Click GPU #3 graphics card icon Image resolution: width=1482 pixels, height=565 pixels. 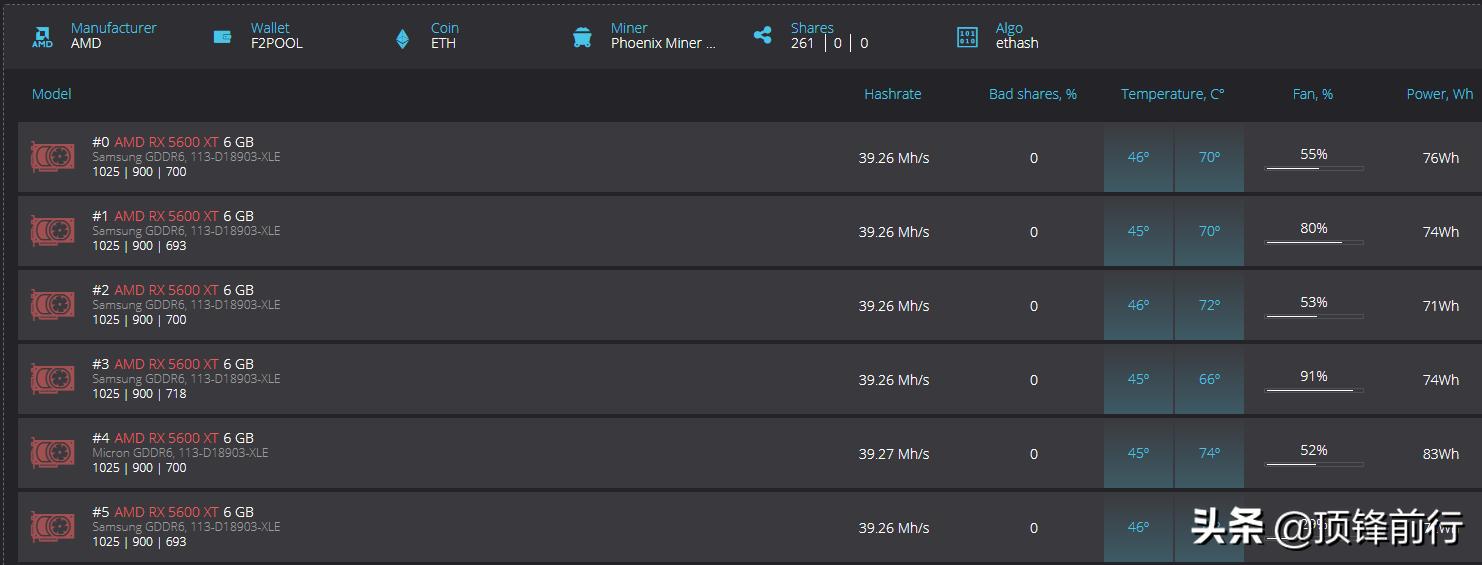52,379
